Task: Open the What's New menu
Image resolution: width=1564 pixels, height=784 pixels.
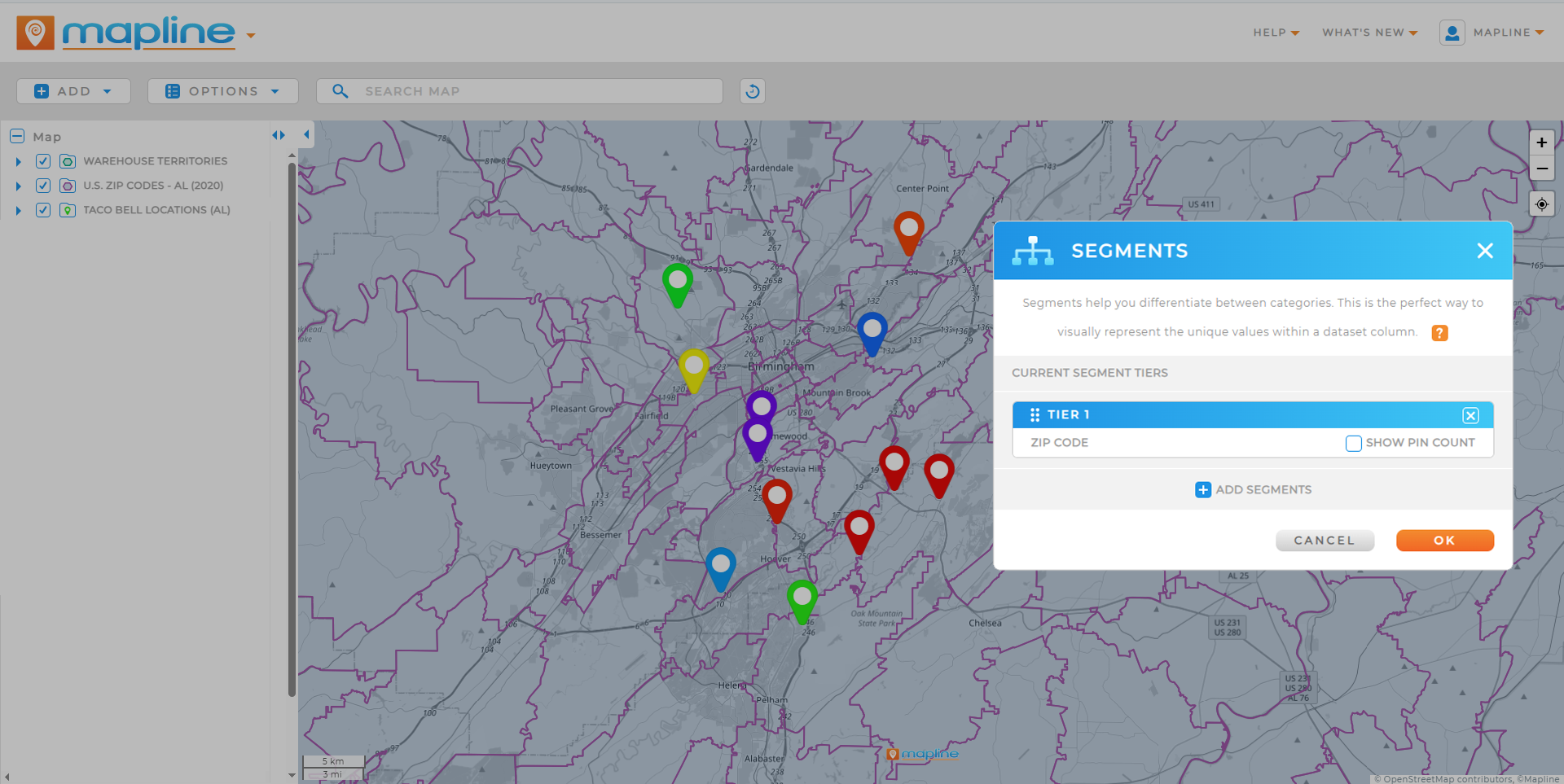Action: point(1369,33)
